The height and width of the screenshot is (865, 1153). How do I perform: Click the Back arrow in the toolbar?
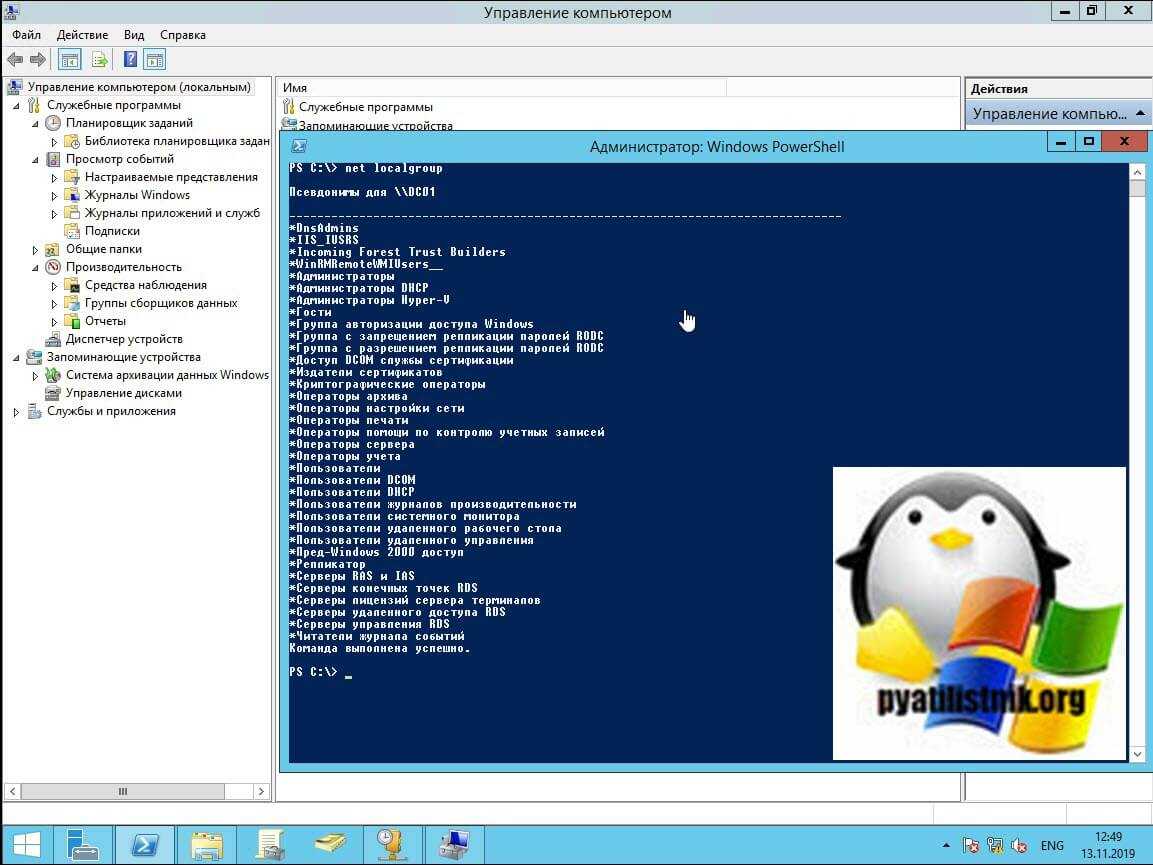click(15, 60)
